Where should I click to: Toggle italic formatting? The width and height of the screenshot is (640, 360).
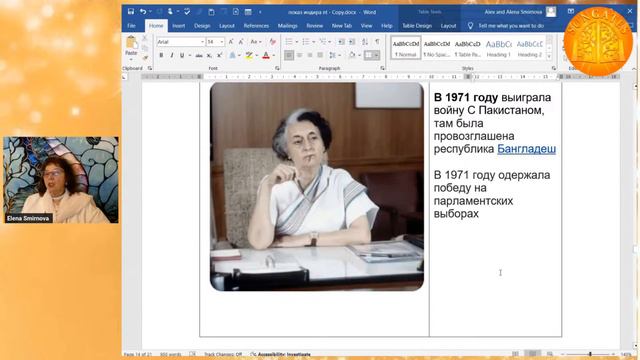pos(171,55)
